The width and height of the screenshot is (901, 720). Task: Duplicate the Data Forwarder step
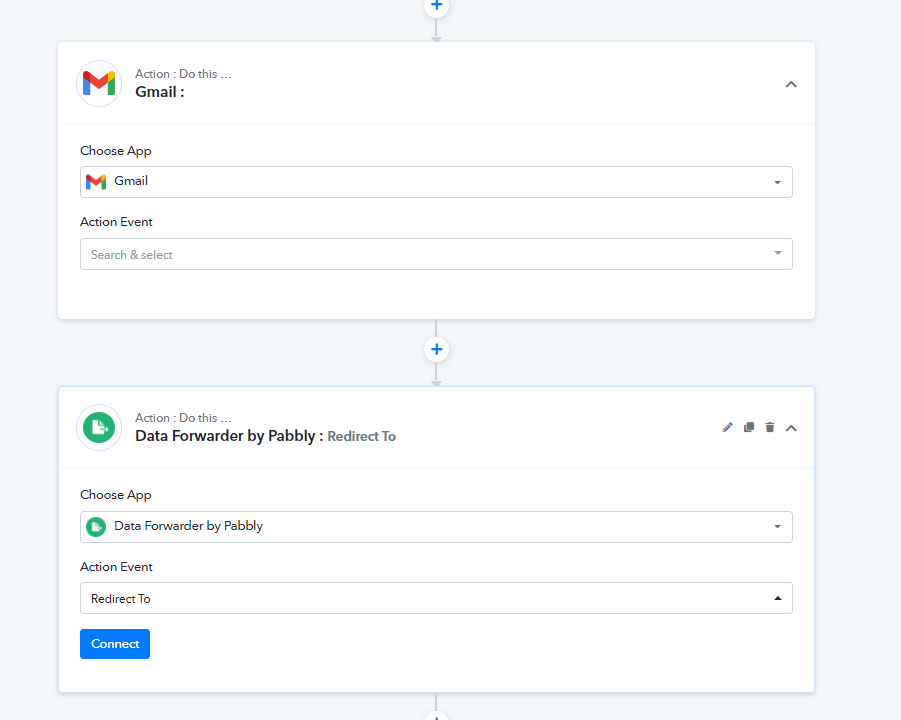click(749, 427)
